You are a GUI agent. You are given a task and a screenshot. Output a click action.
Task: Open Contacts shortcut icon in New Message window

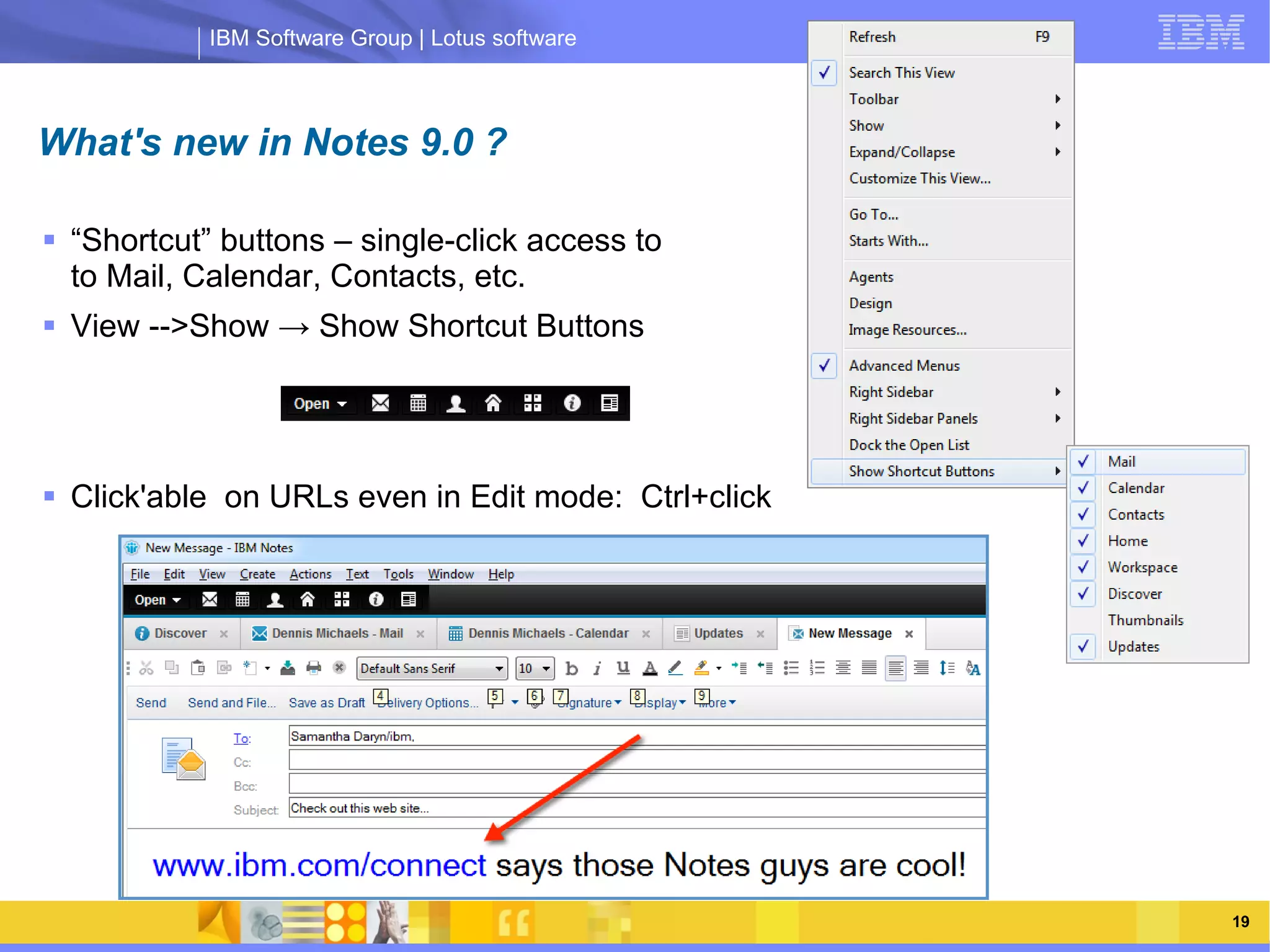pos(275,599)
